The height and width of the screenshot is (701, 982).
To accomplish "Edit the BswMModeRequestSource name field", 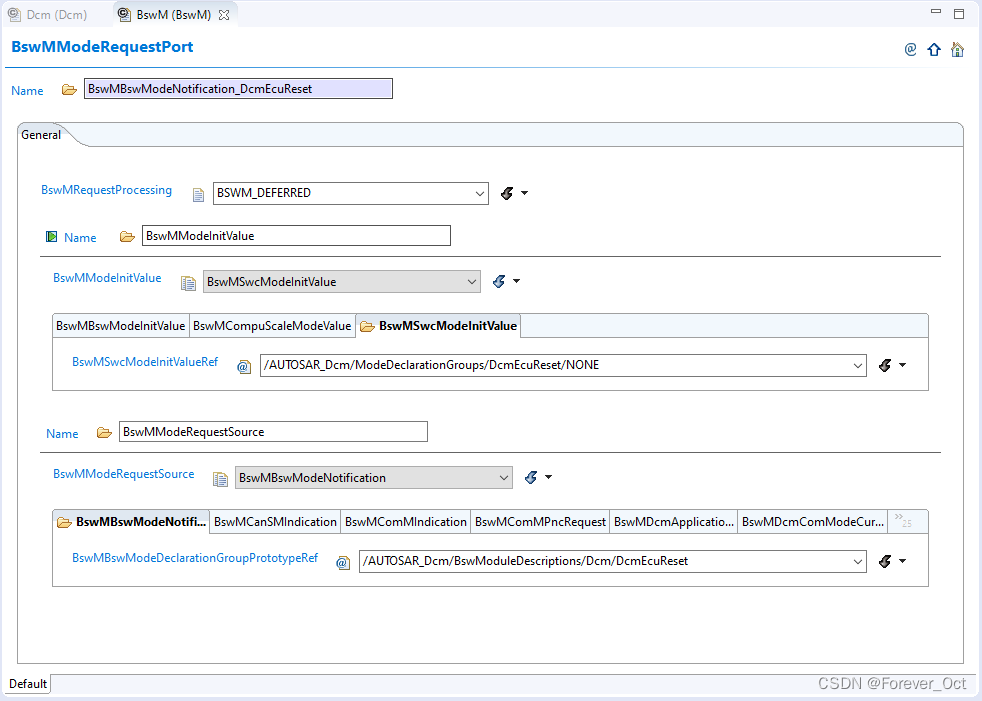I will point(274,432).
